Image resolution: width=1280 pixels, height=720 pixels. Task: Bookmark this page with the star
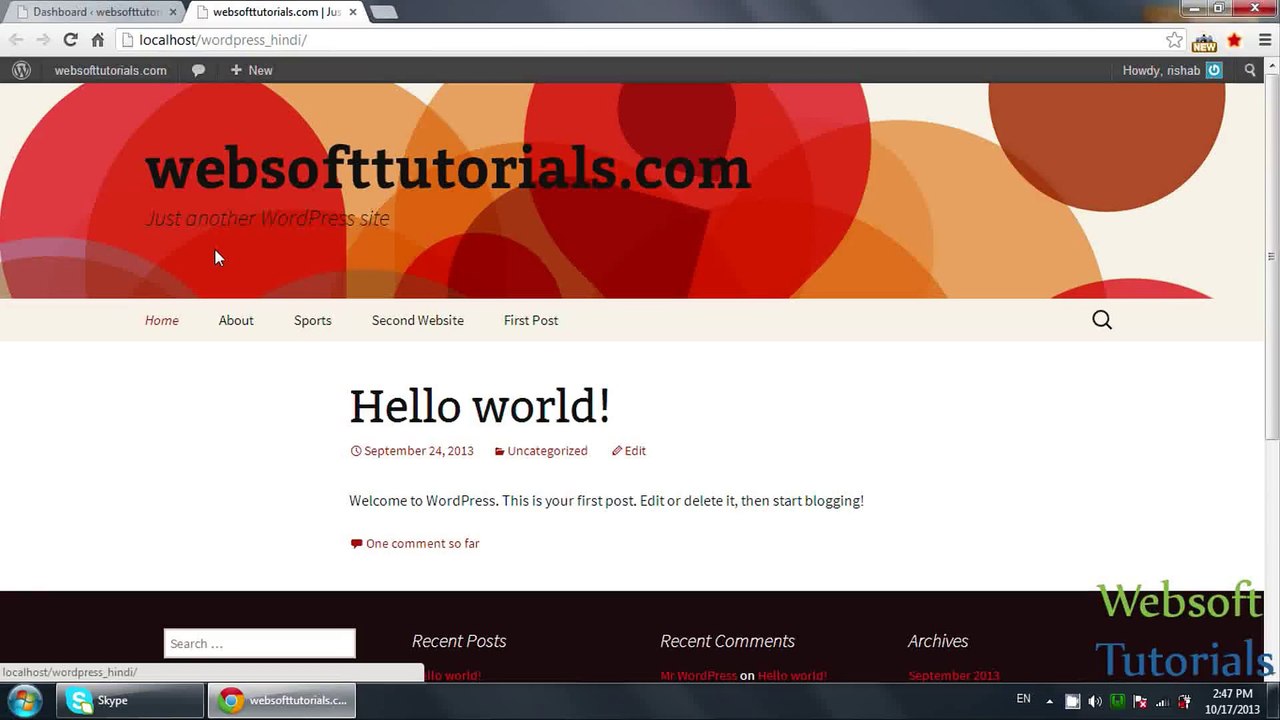(1174, 40)
